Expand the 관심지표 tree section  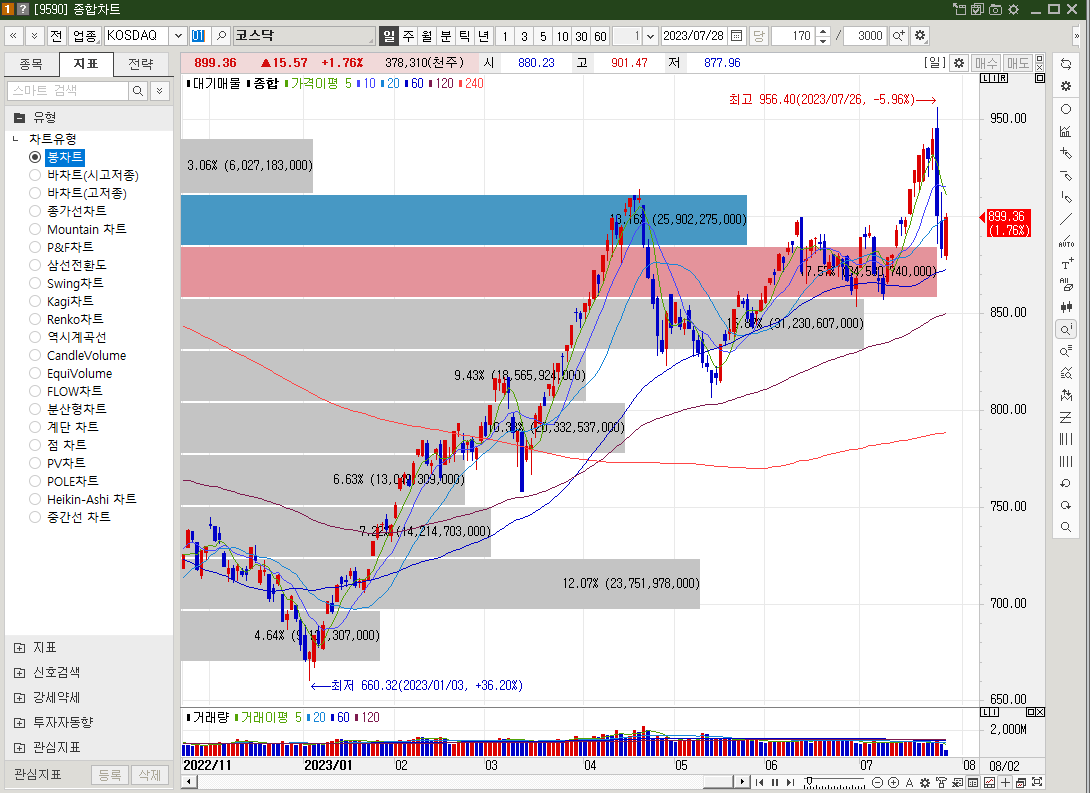[19, 748]
